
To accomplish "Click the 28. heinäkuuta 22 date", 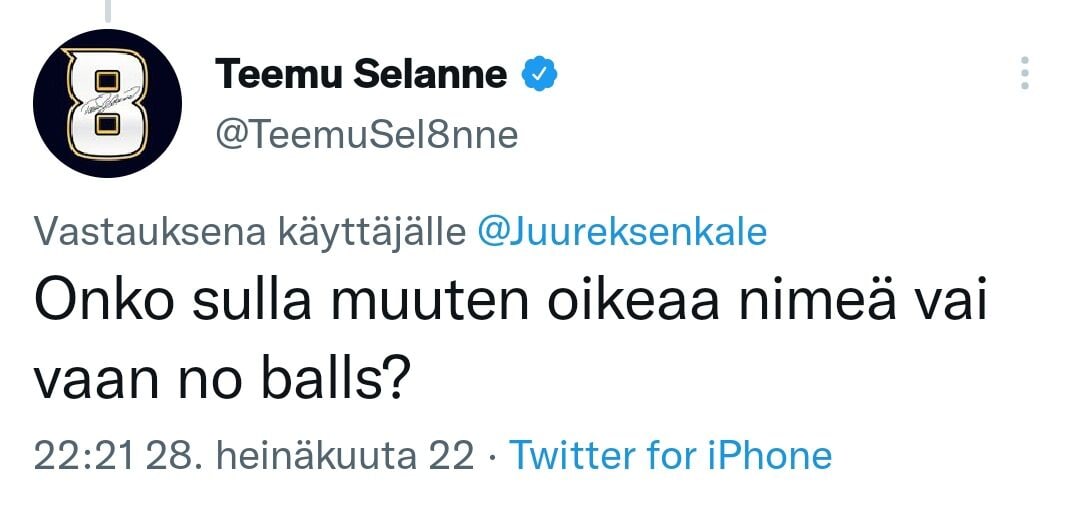I will [x=311, y=456].
